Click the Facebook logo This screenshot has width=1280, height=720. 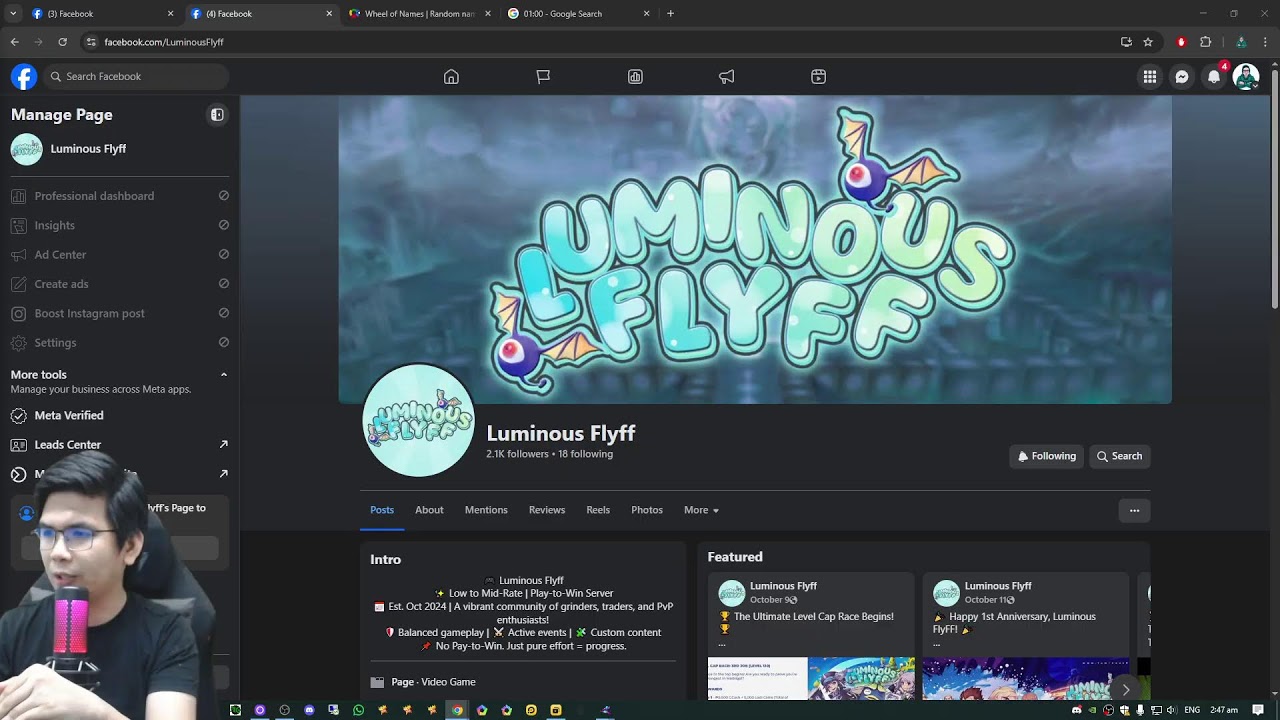tap(24, 77)
